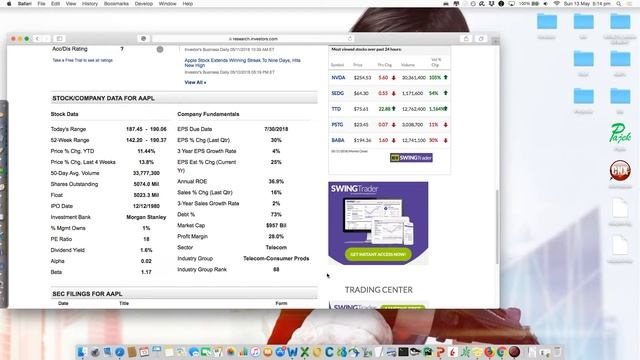Open the SEDG ticker link

[338, 93]
